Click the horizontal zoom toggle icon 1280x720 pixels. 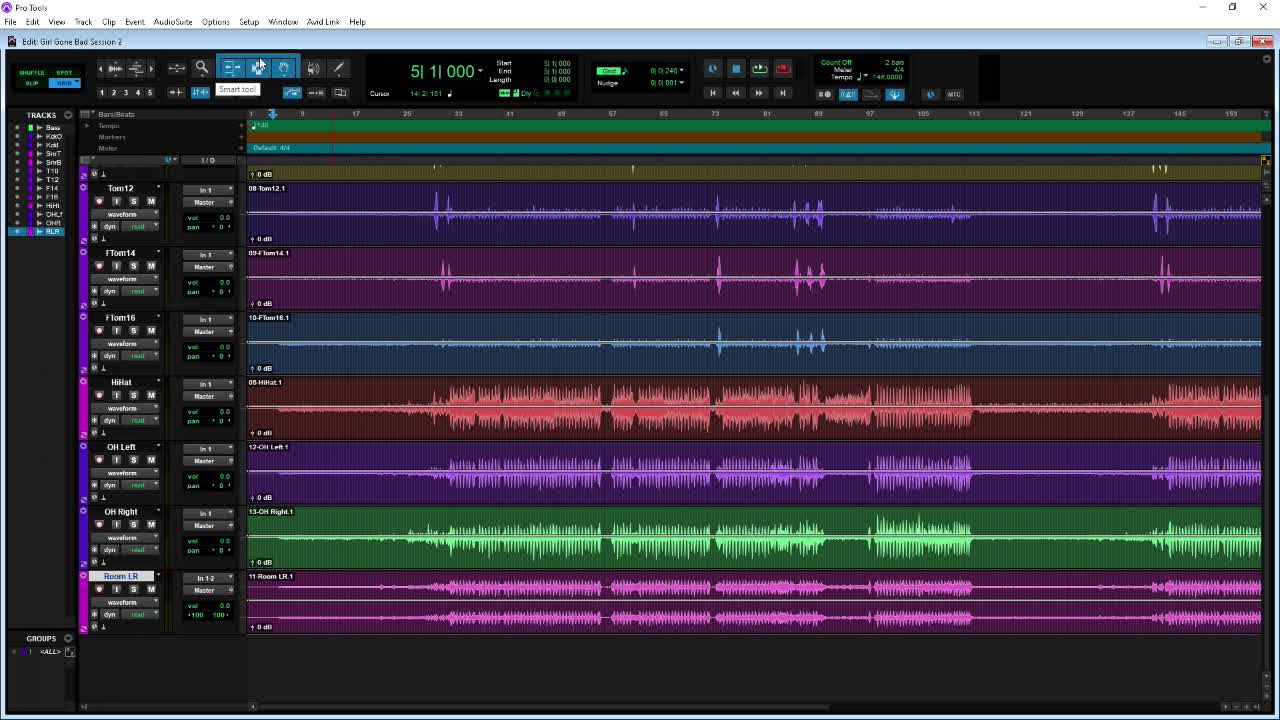176,68
